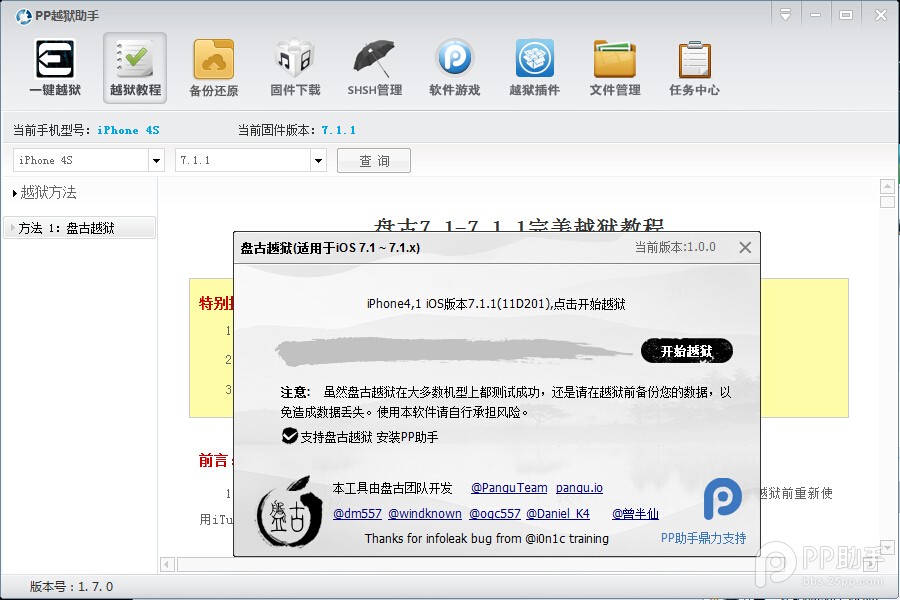This screenshot has height=600, width=900.
Task: Open the 7.1.1 firmware version dropdown
Action: click(317, 160)
